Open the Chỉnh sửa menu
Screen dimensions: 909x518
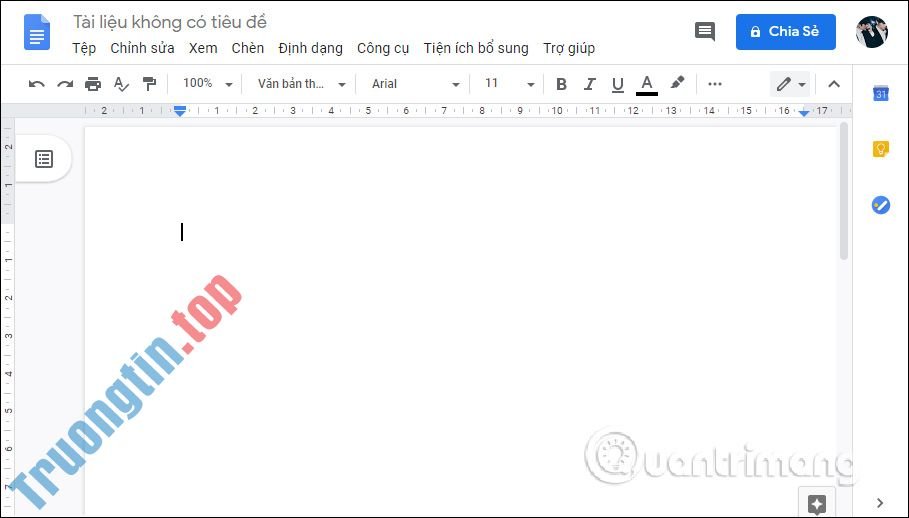(142, 48)
